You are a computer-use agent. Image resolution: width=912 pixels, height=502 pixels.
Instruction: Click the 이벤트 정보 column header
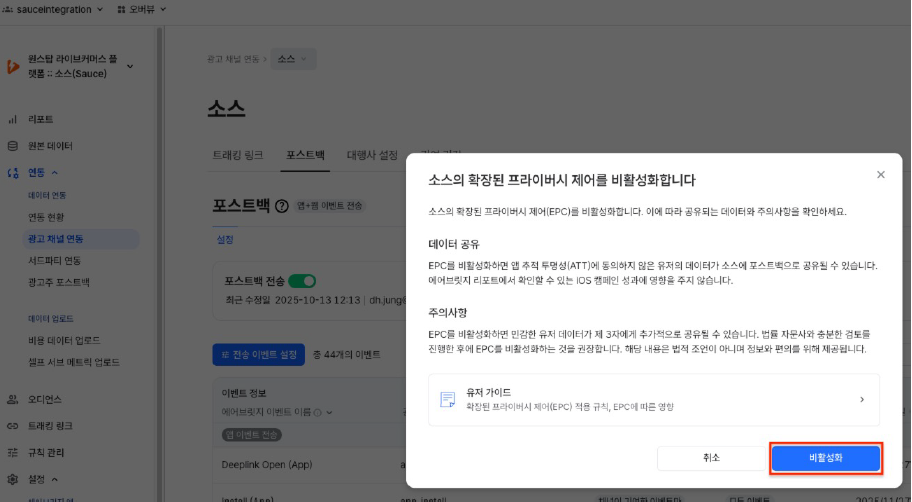point(244,393)
